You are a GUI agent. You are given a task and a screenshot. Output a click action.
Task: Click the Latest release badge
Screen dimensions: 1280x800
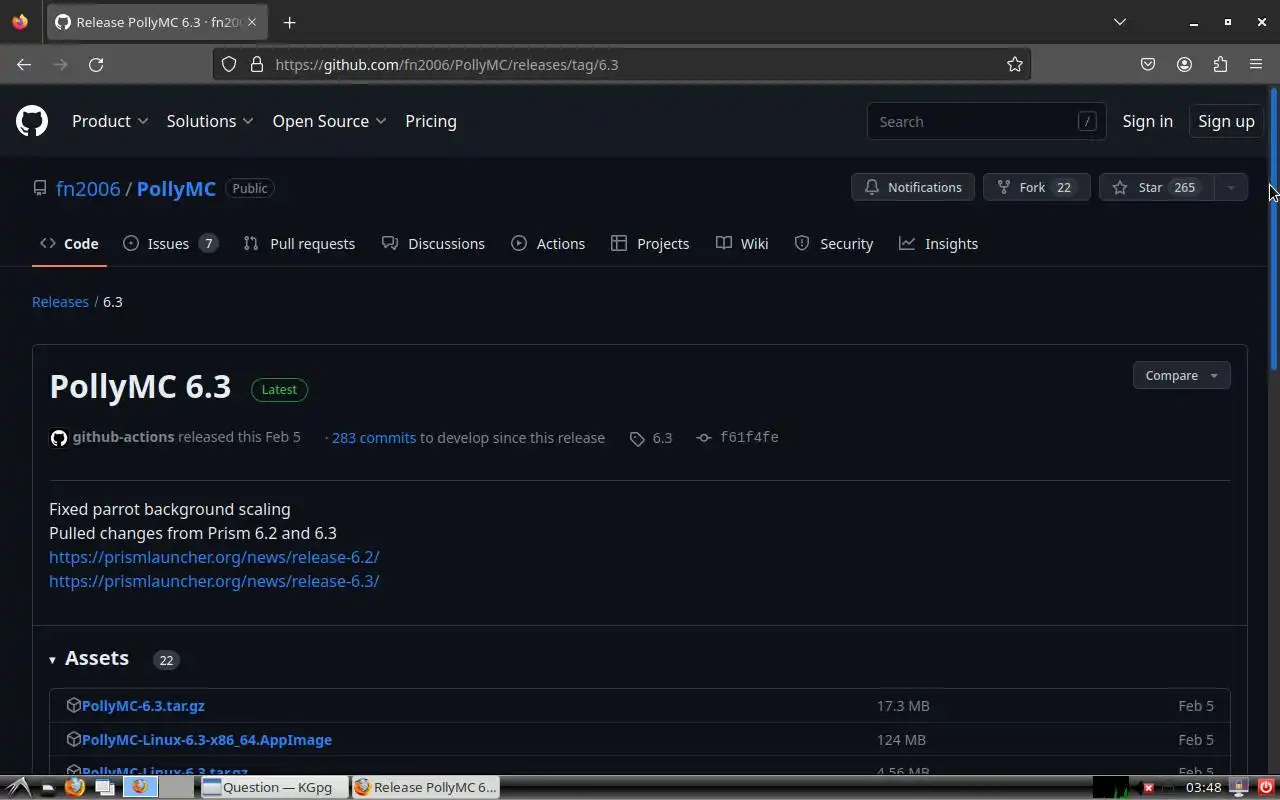tap(279, 389)
